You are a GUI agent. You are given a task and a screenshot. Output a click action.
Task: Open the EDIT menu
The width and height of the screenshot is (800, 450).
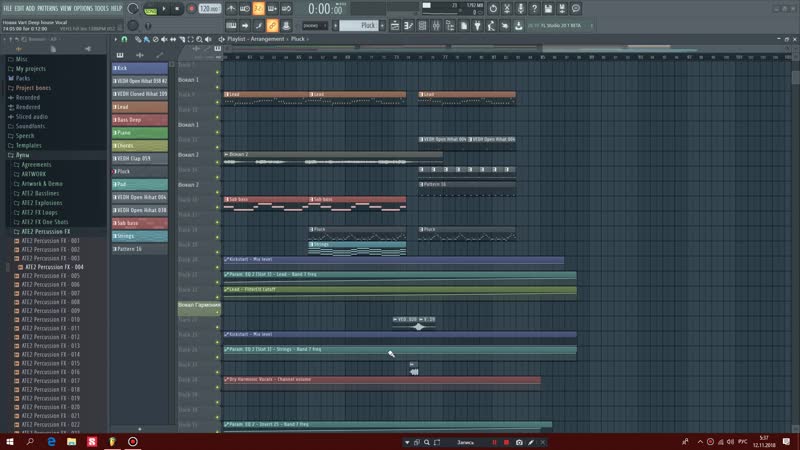[19, 8]
